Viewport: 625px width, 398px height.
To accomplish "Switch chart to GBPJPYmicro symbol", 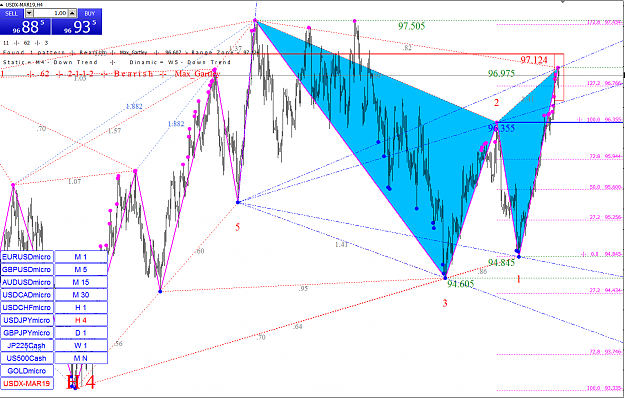I will 27,333.
